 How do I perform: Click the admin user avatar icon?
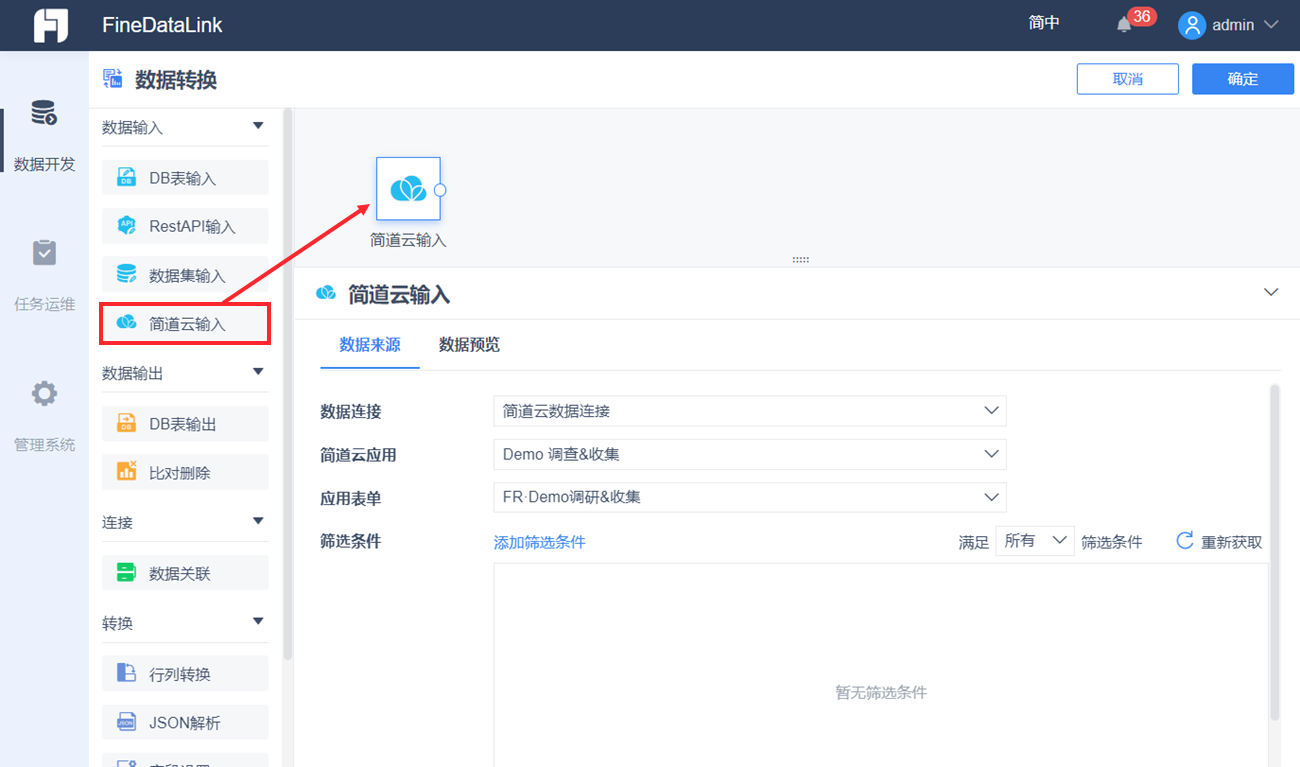click(1192, 25)
